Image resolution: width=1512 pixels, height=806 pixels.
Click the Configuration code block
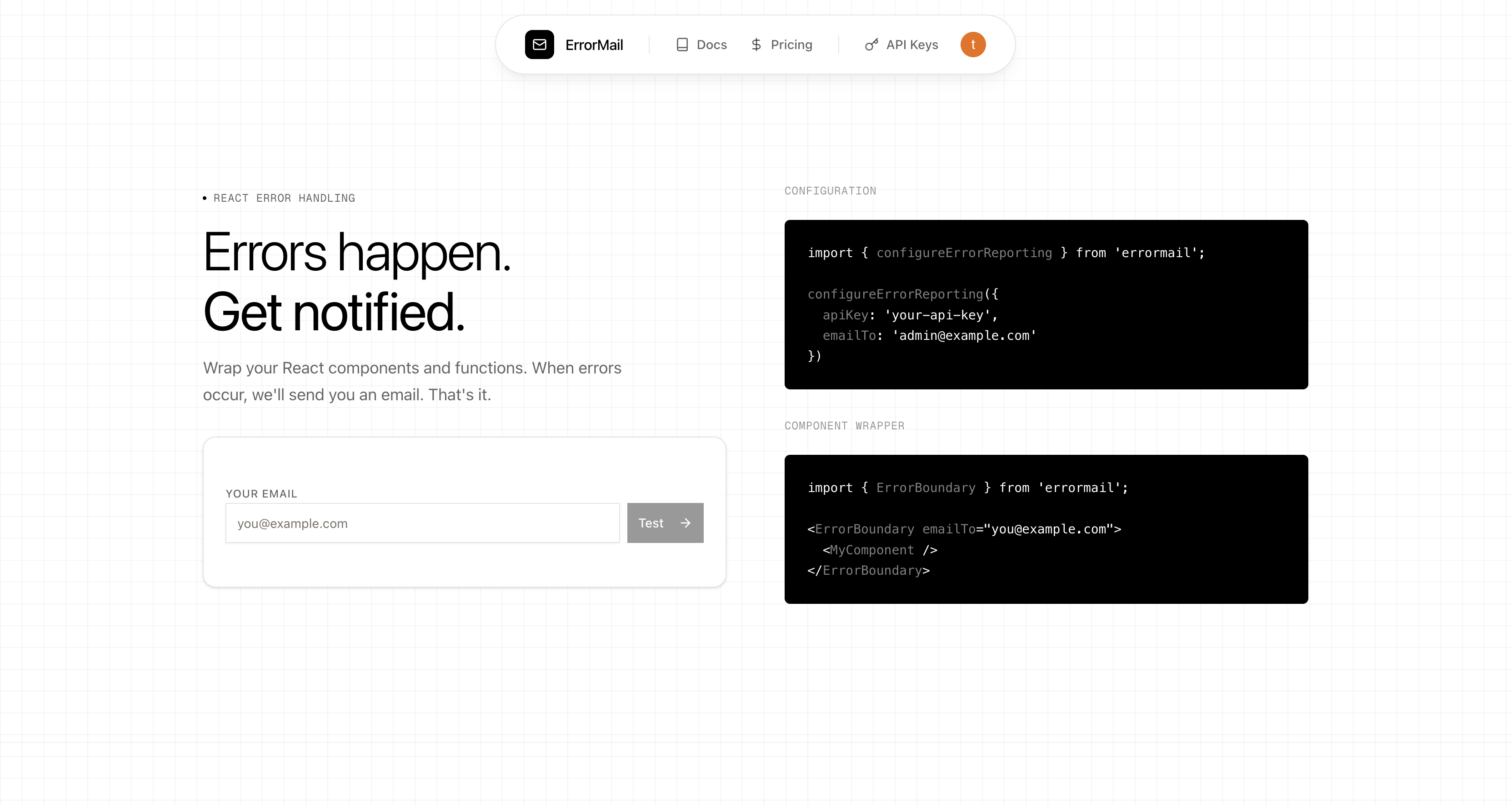tap(1046, 304)
